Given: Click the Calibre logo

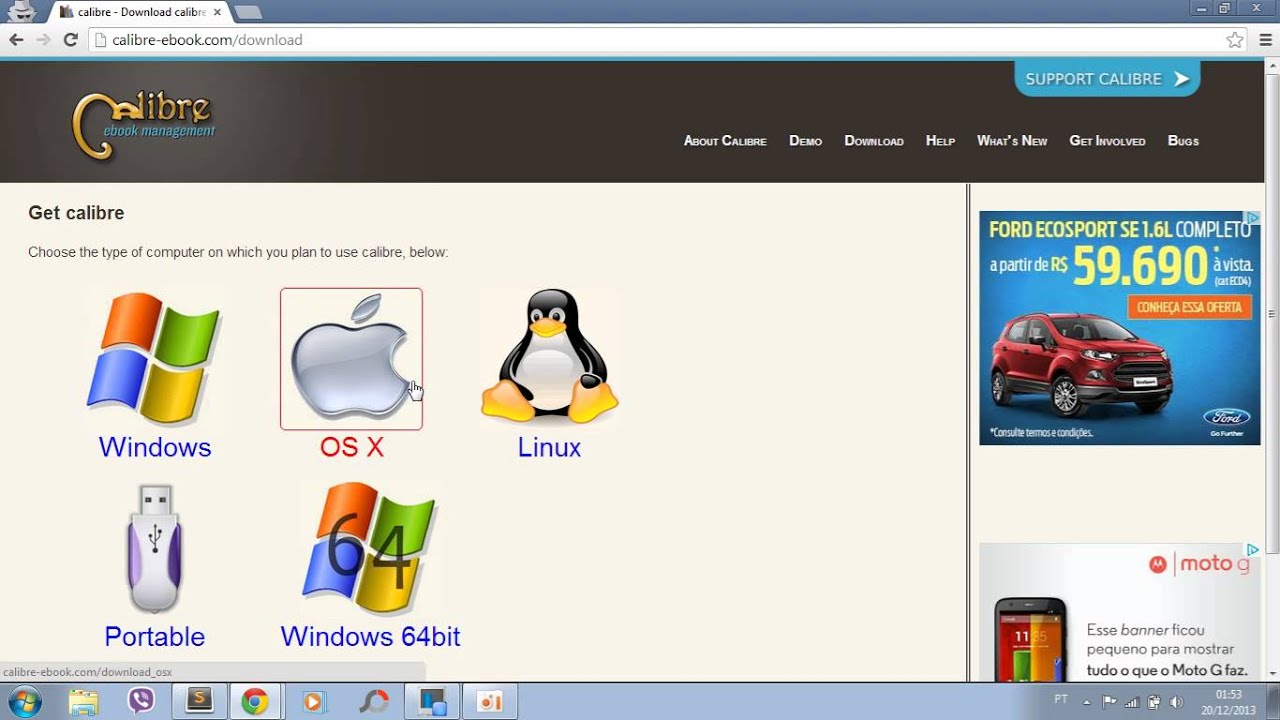Looking at the screenshot, I should coord(144,124).
